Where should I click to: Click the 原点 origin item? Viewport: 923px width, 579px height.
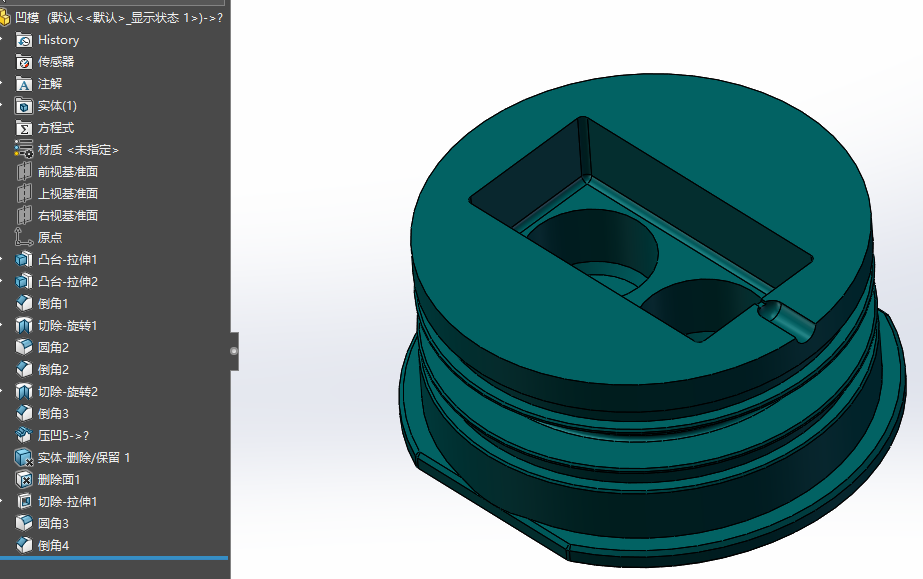(50, 238)
